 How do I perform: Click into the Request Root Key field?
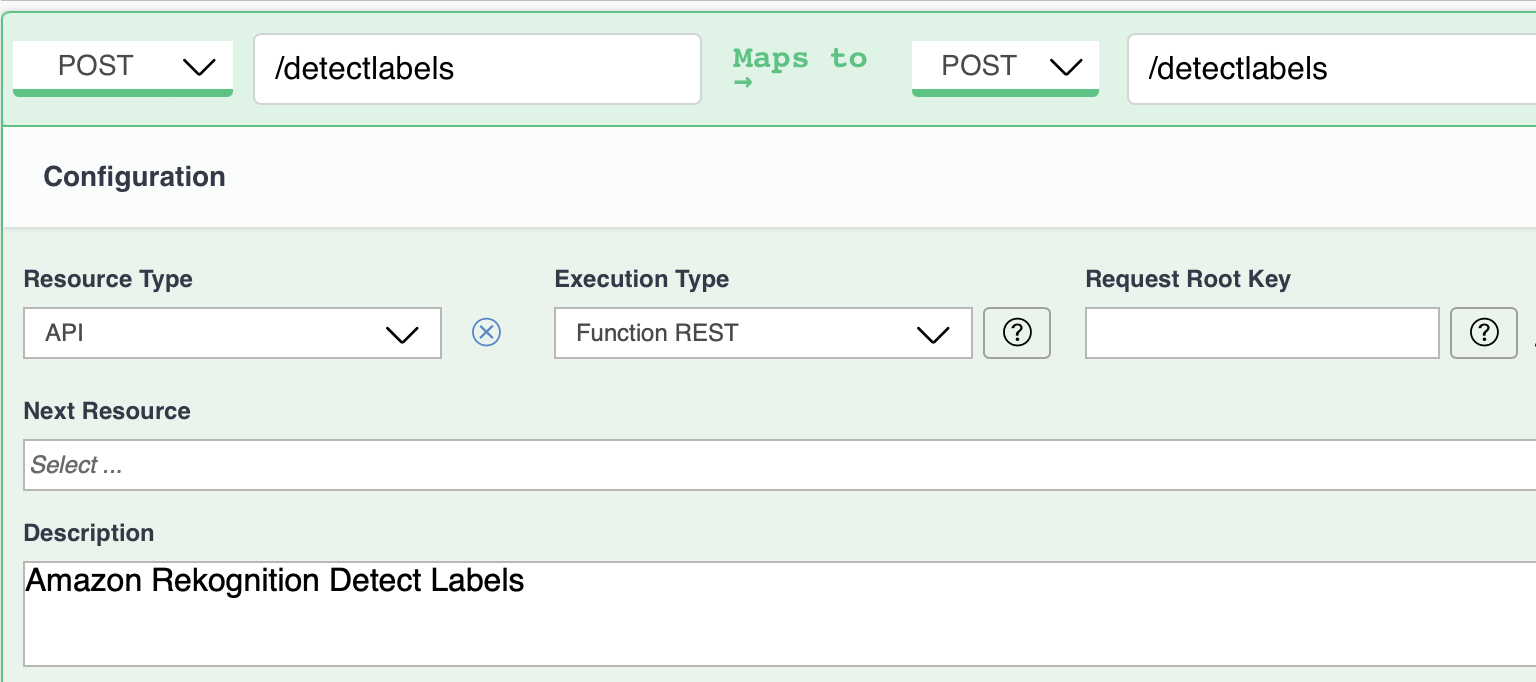1262,333
